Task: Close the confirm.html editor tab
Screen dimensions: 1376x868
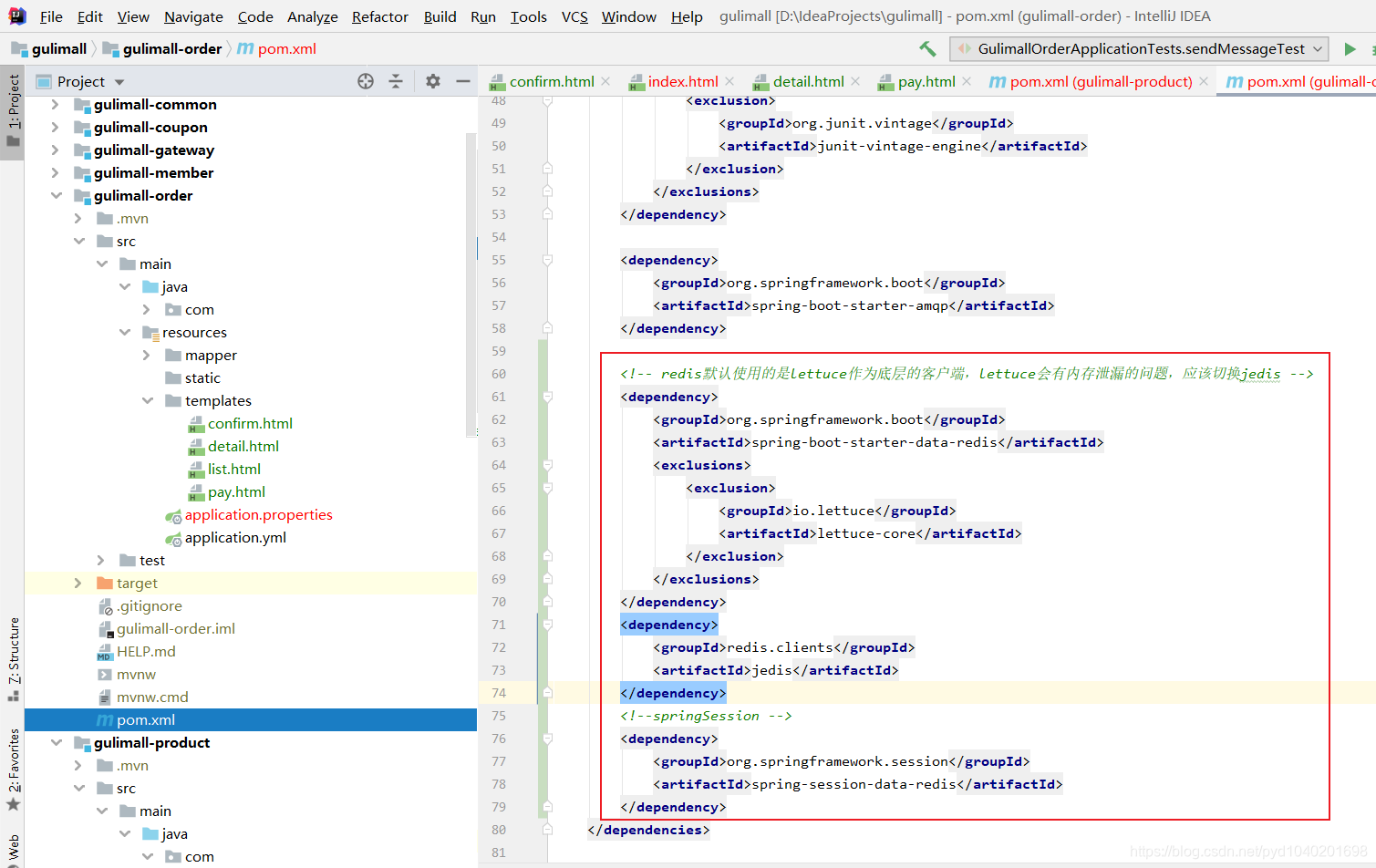Action: [605, 81]
